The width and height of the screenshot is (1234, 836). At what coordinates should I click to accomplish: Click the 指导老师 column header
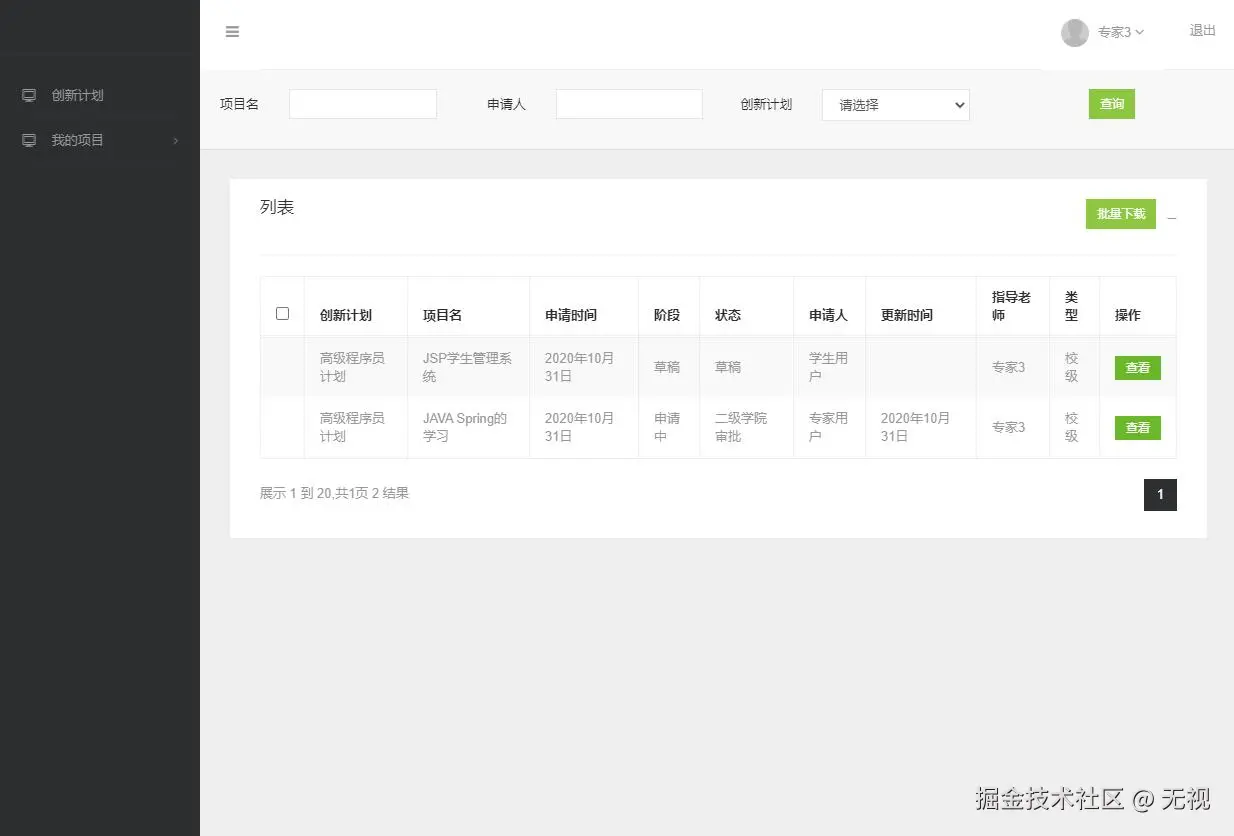(x=1011, y=306)
